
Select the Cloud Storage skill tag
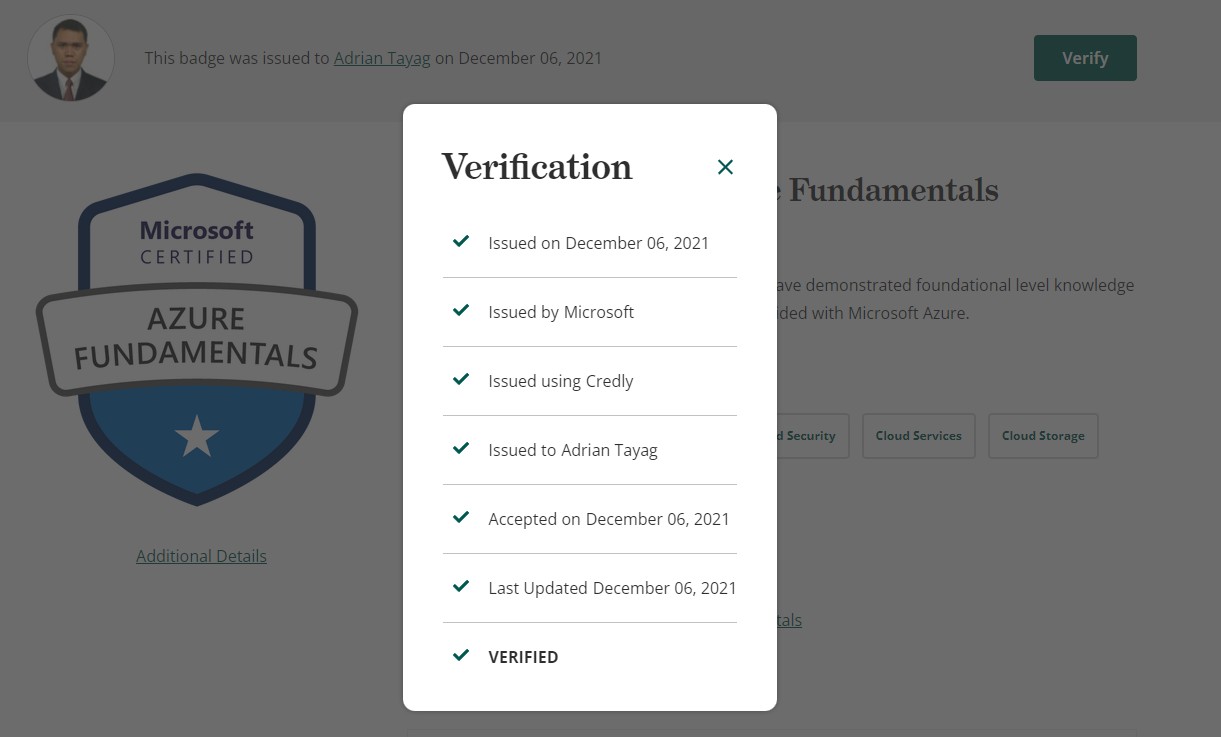click(x=1043, y=436)
